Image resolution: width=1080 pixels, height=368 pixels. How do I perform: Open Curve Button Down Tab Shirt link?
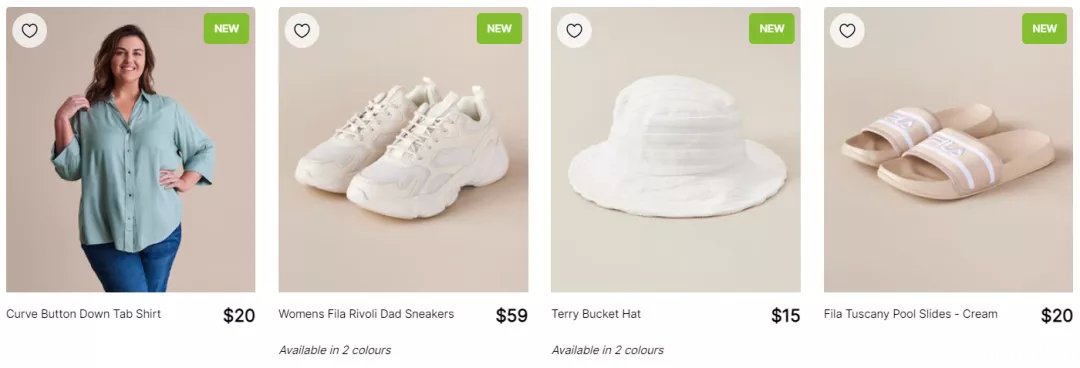point(83,314)
